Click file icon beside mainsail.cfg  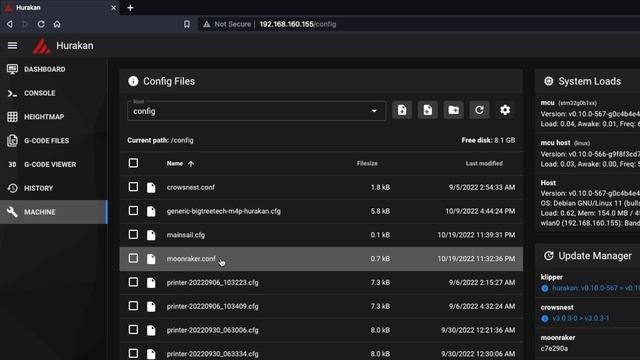click(x=151, y=235)
